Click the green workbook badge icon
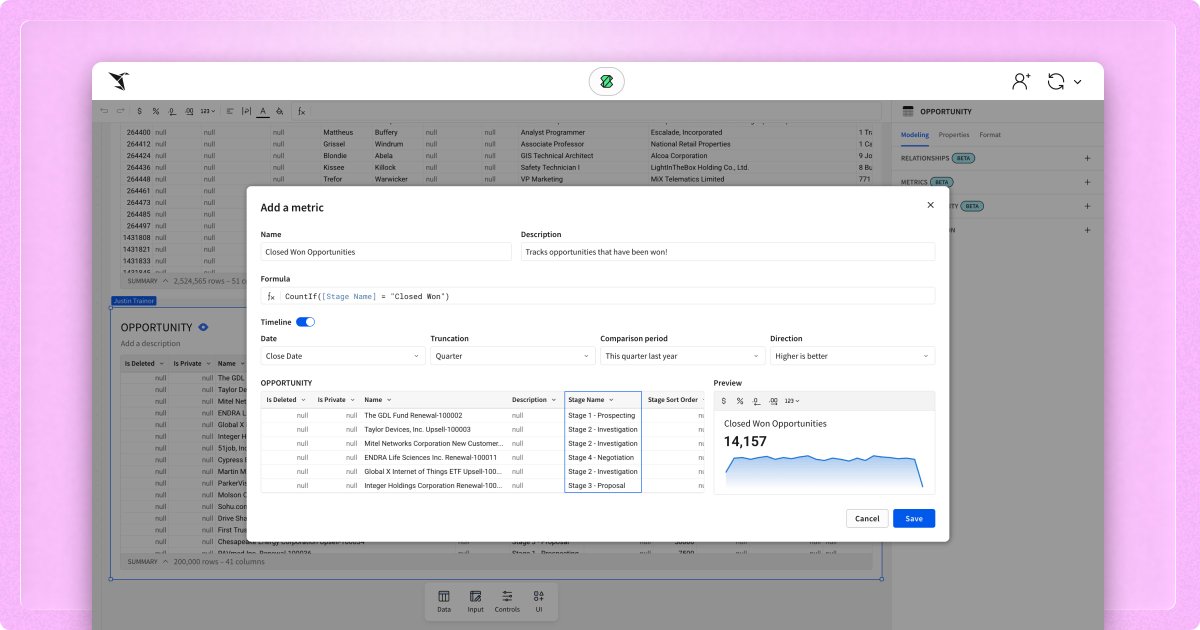The height and width of the screenshot is (630, 1200). click(x=606, y=81)
